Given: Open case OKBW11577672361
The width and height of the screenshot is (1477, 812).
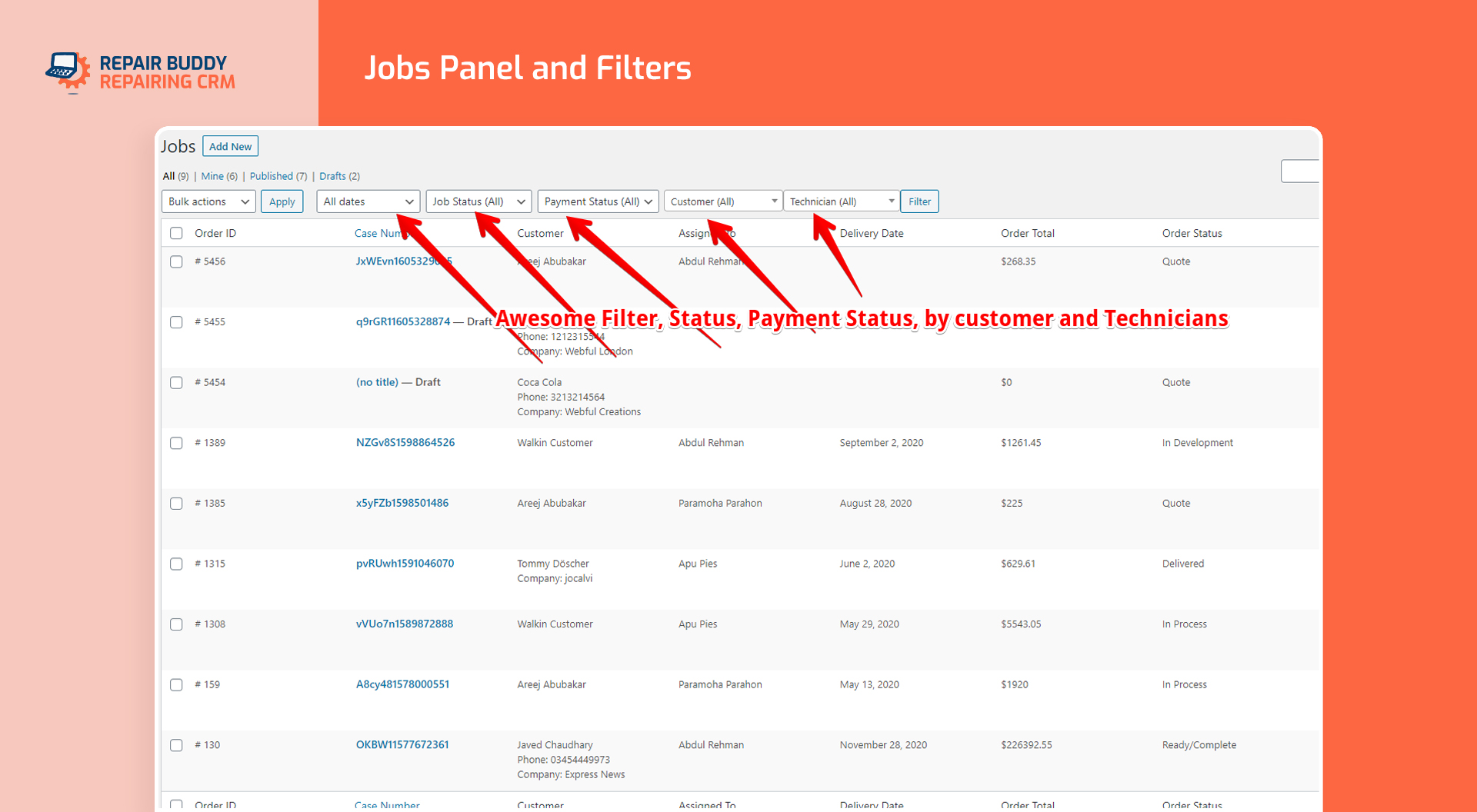Looking at the screenshot, I should [402, 744].
